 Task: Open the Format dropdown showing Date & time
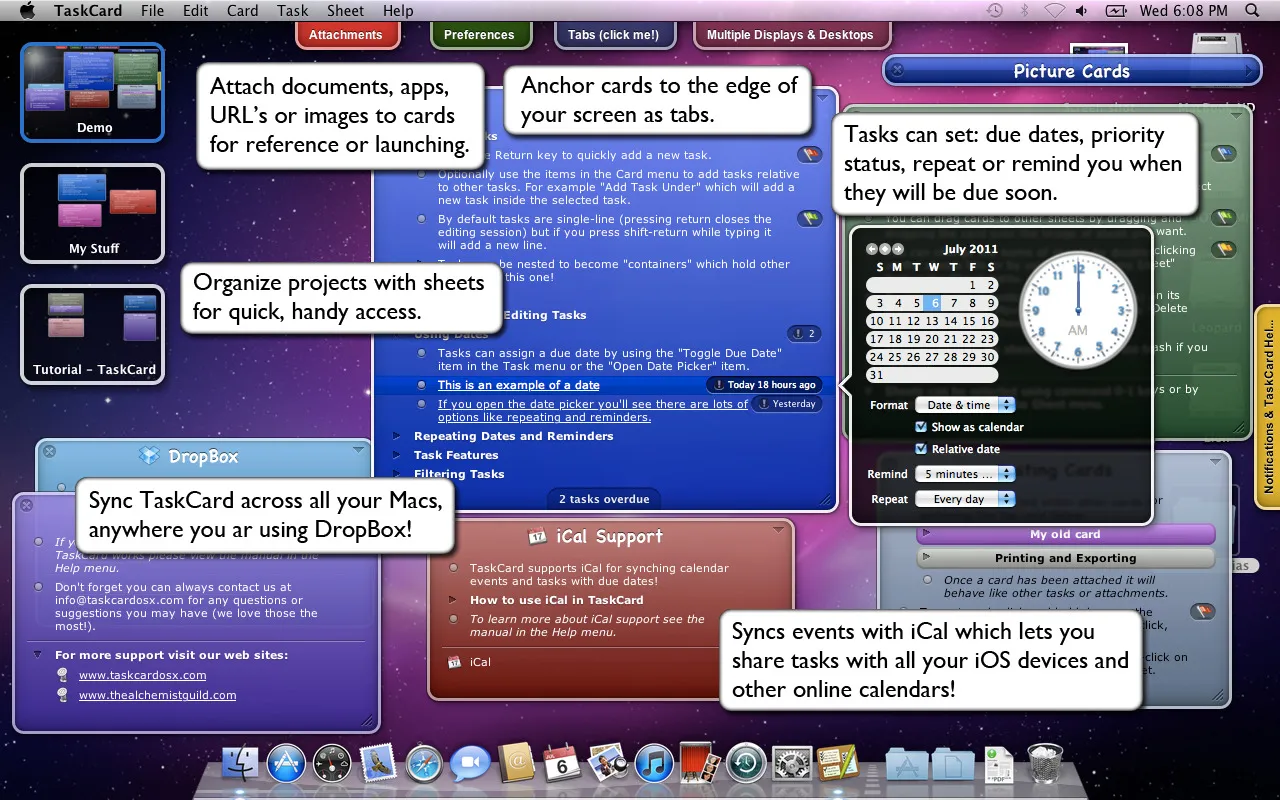pyautogui.click(x=965, y=405)
